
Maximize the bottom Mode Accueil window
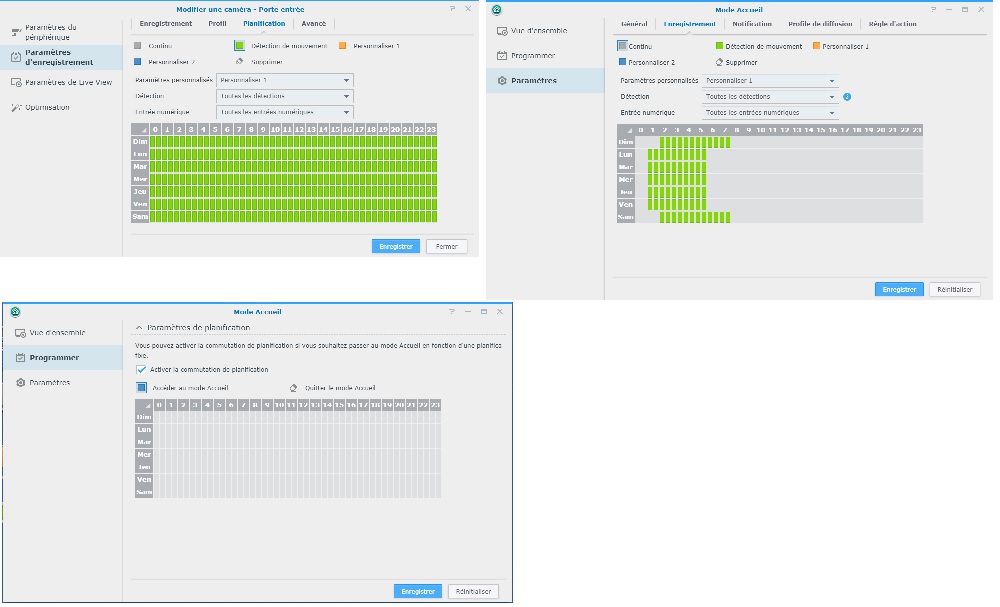484,312
